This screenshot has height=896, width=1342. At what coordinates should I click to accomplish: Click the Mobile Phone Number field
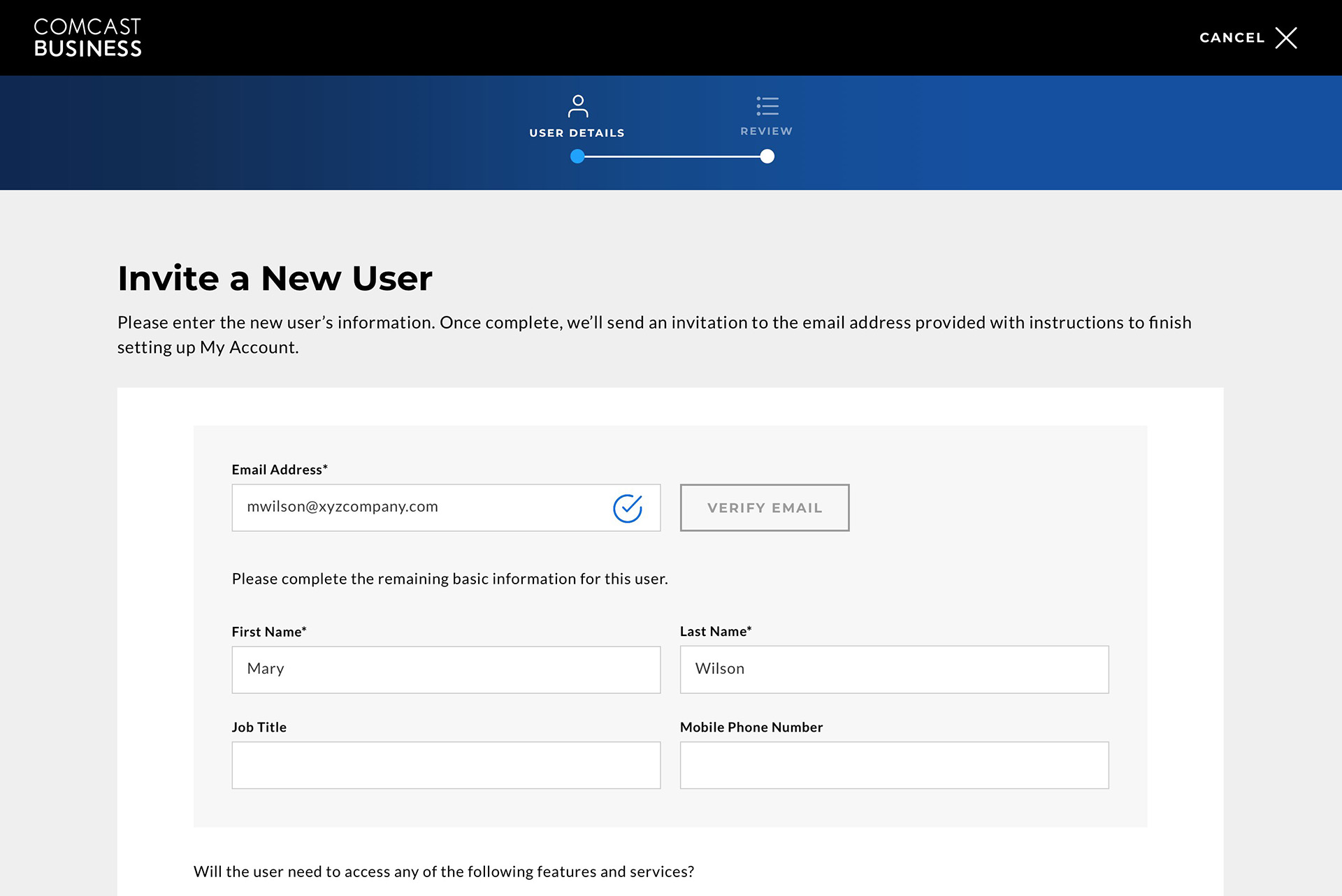(894, 765)
